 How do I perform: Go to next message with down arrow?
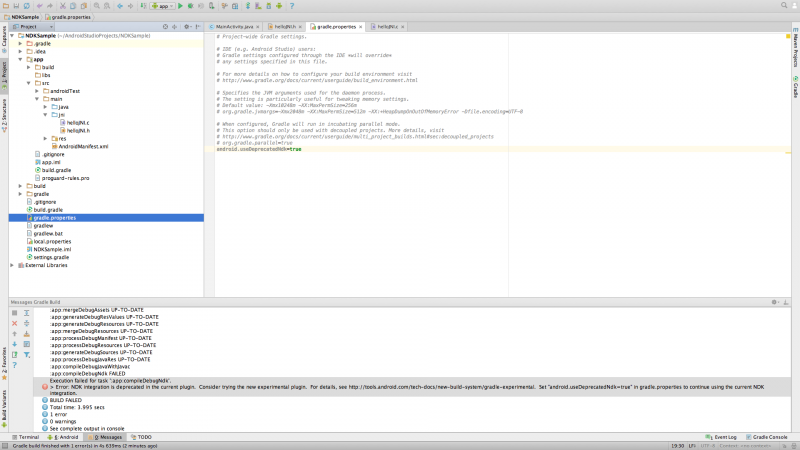tap(14, 344)
